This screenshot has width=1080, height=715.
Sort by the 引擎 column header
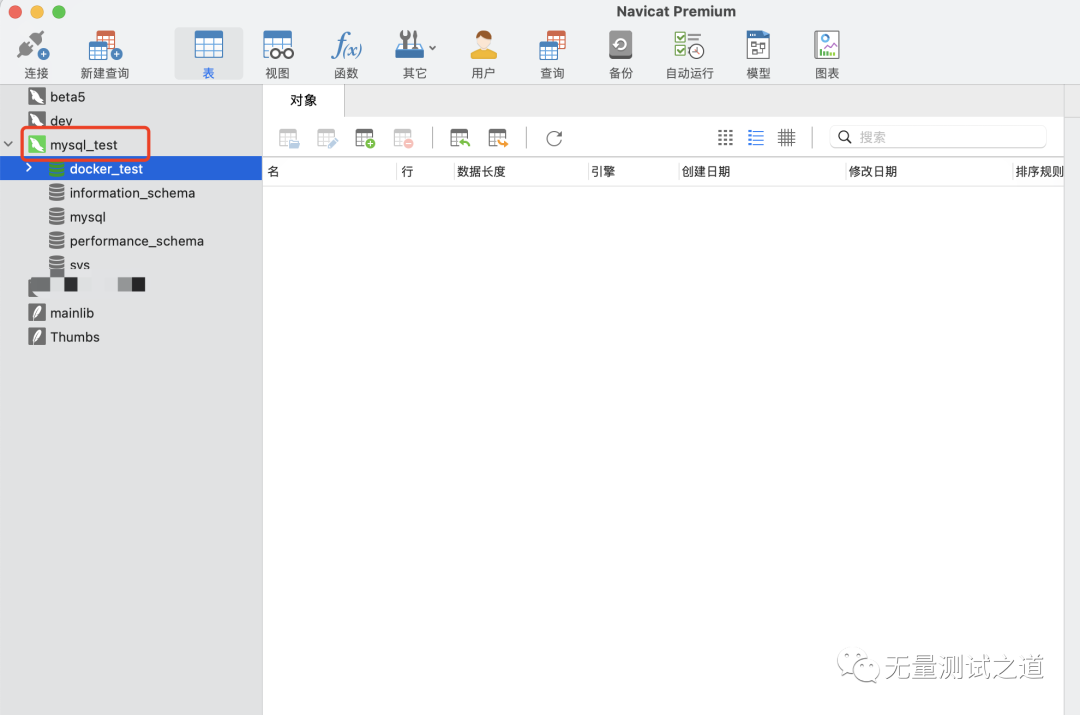(x=633, y=172)
